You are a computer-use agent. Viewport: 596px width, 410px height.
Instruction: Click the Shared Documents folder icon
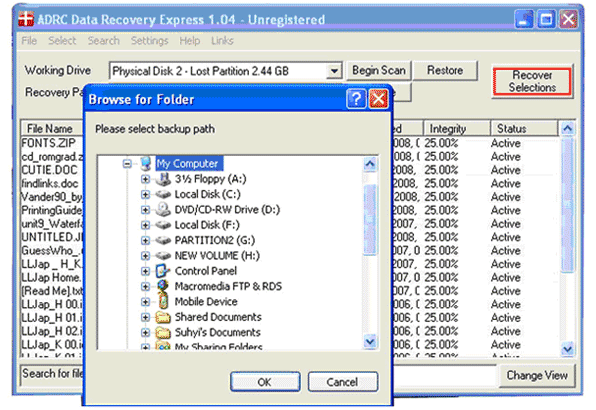click(x=163, y=317)
